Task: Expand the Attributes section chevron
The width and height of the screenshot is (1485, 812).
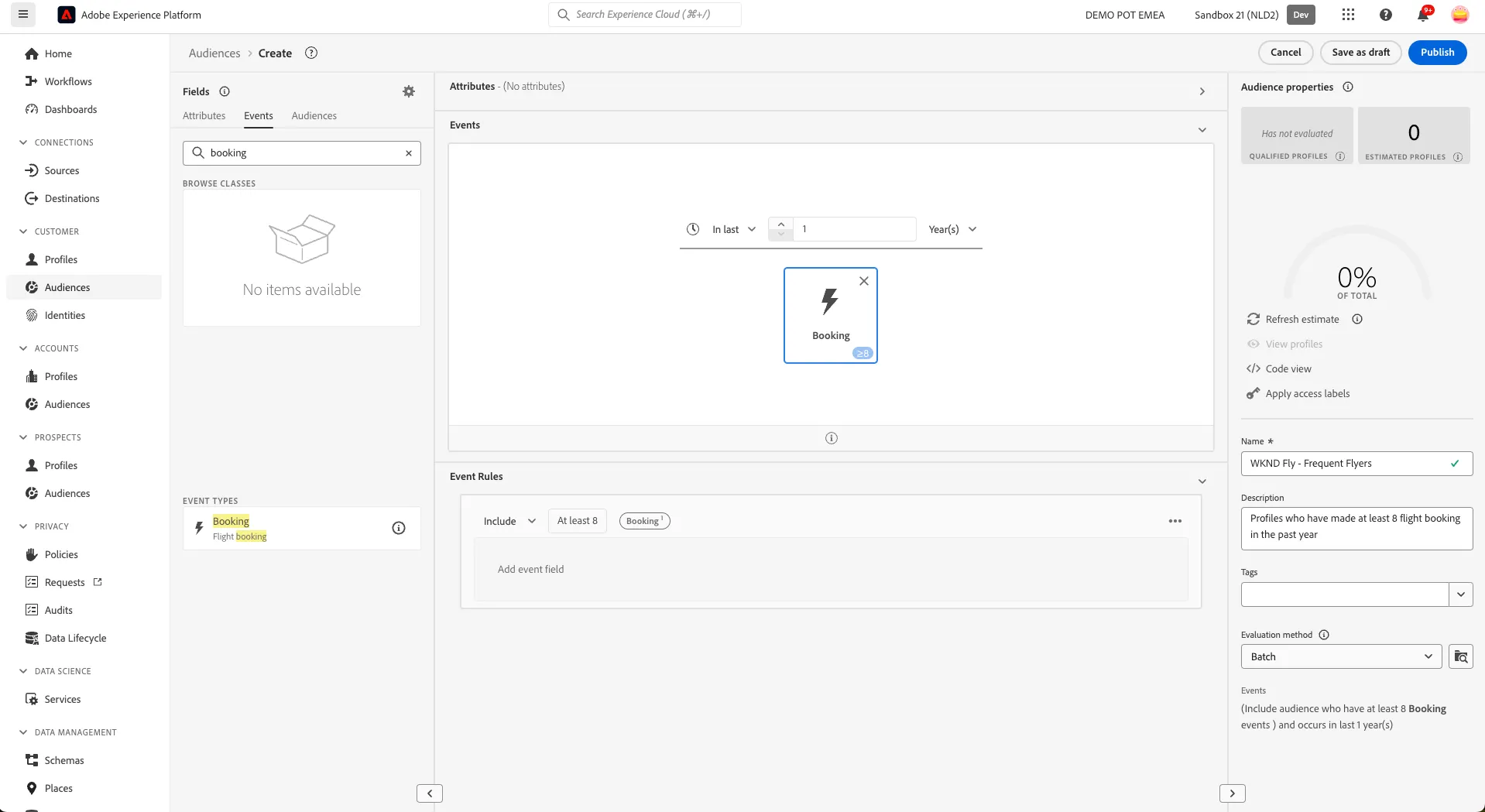Action: coord(1202,91)
